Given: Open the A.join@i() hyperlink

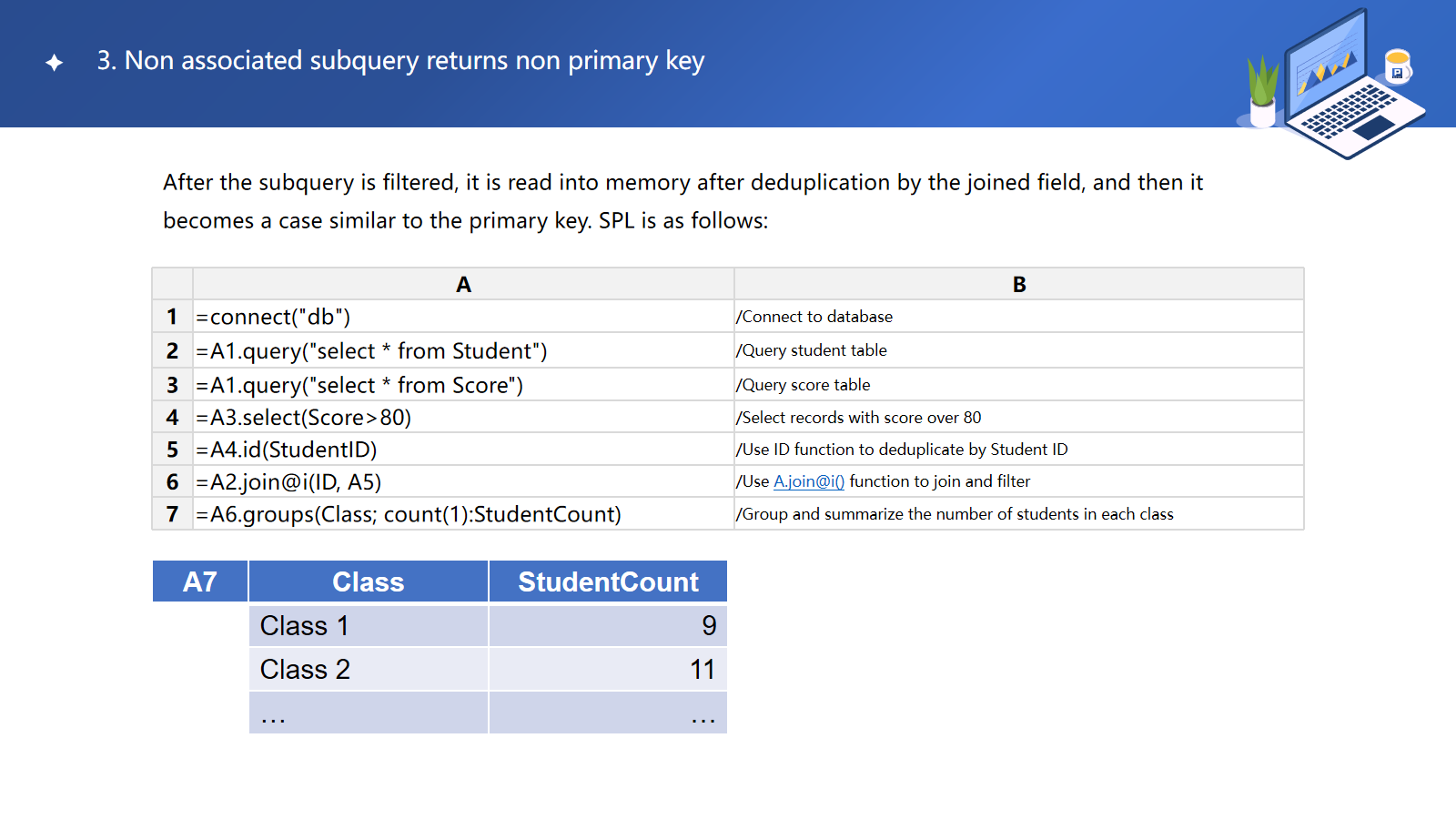Looking at the screenshot, I should pyautogui.click(x=808, y=481).
